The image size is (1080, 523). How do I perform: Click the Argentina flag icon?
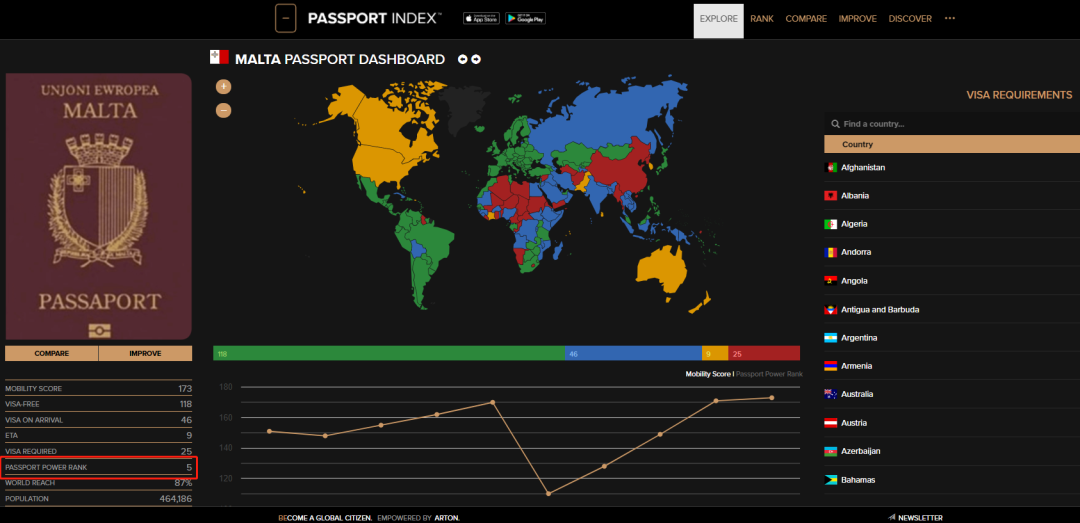pyautogui.click(x=830, y=338)
